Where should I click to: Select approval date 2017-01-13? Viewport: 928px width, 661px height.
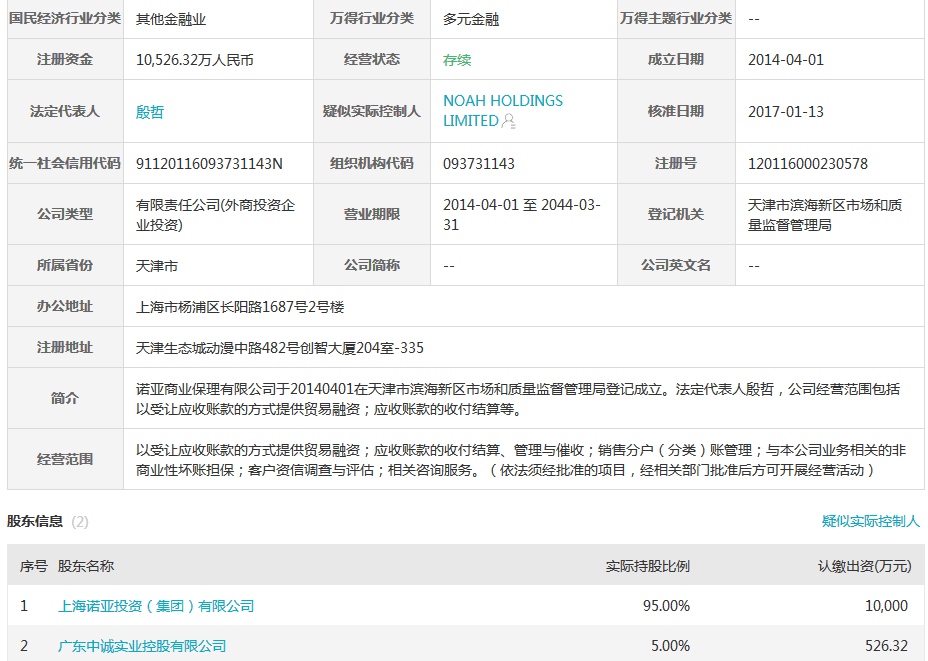786,112
